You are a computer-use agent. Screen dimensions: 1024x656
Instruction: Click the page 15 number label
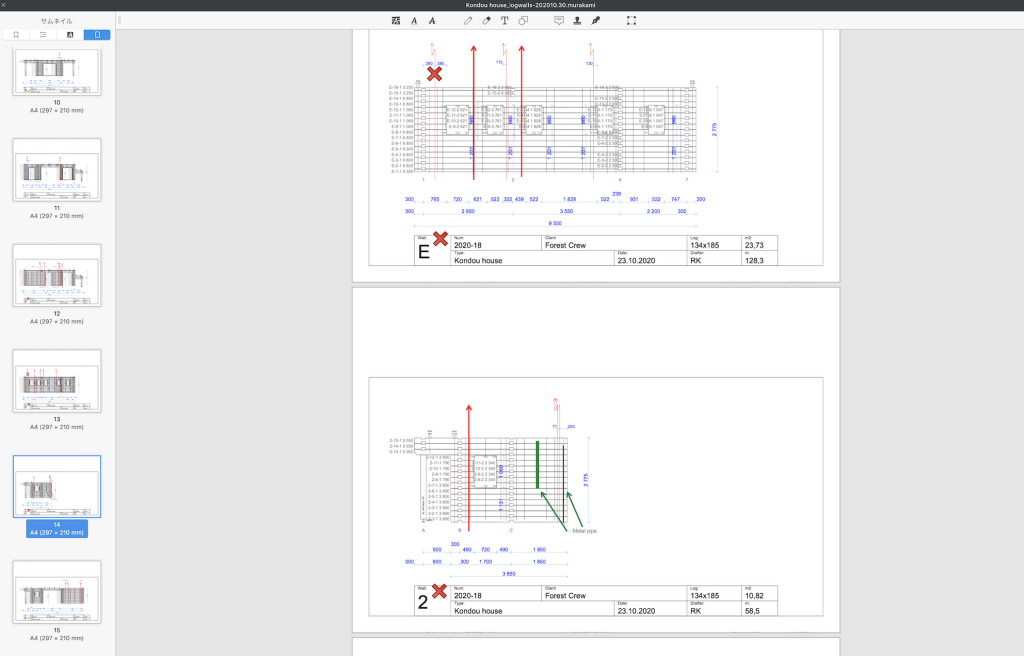coord(57,631)
